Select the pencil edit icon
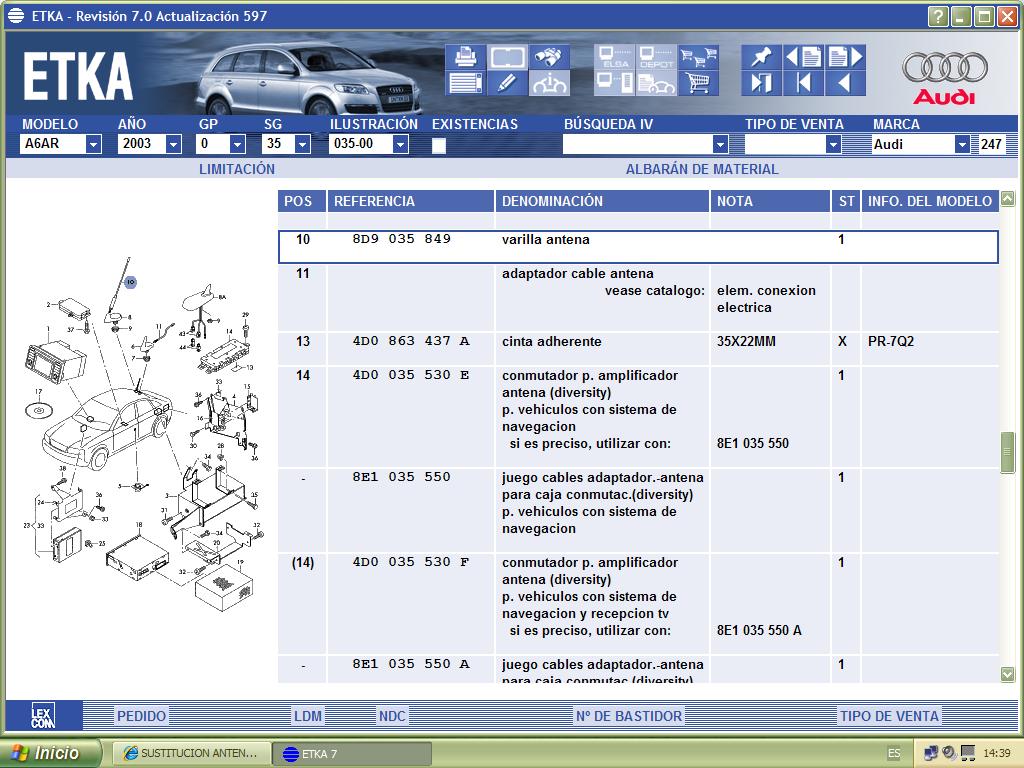The height and width of the screenshot is (768, 1024). click(507, 84)
